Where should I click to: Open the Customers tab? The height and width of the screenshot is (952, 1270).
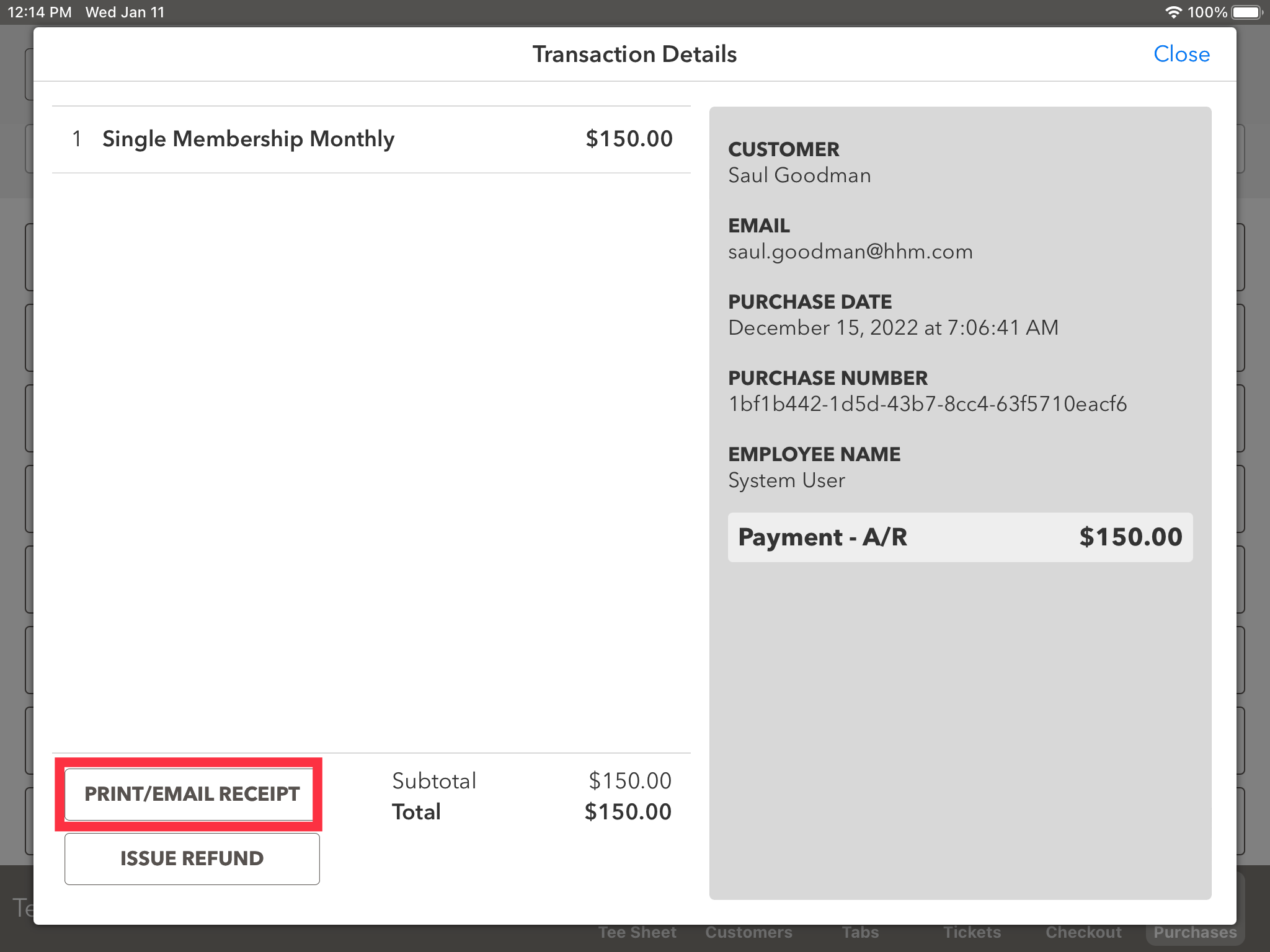748,932
